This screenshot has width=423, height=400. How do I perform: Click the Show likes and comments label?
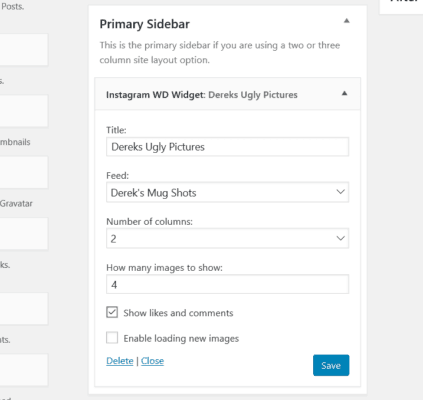[x=178, y=313]
